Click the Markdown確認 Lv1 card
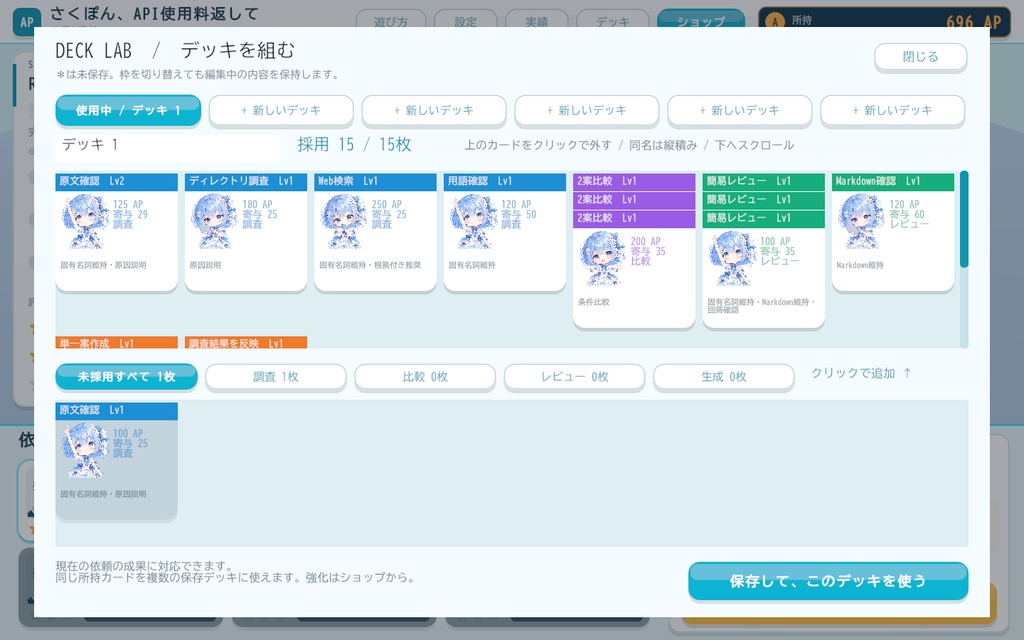This screenshot has height=640, width=1024. click(893, 232)
